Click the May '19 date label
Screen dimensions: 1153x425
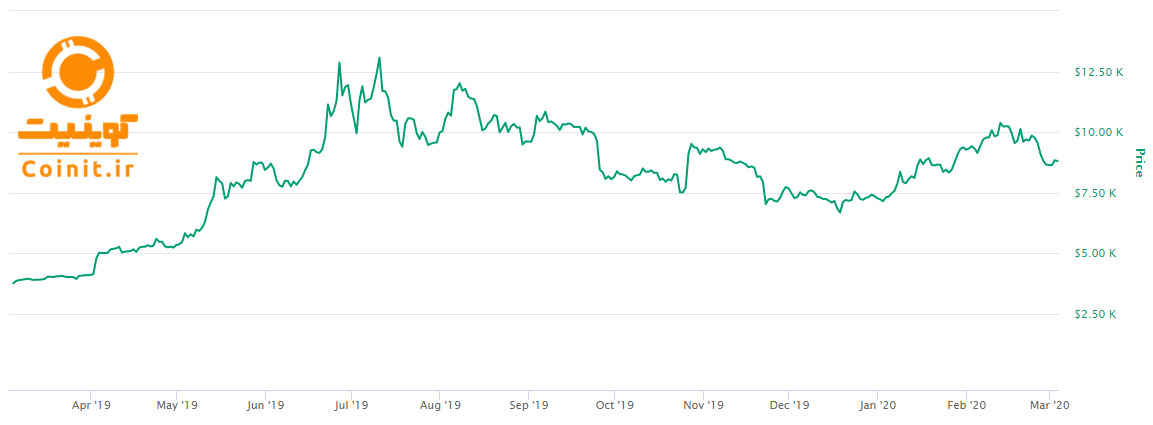pyautogui.click(x=178, y=406)
